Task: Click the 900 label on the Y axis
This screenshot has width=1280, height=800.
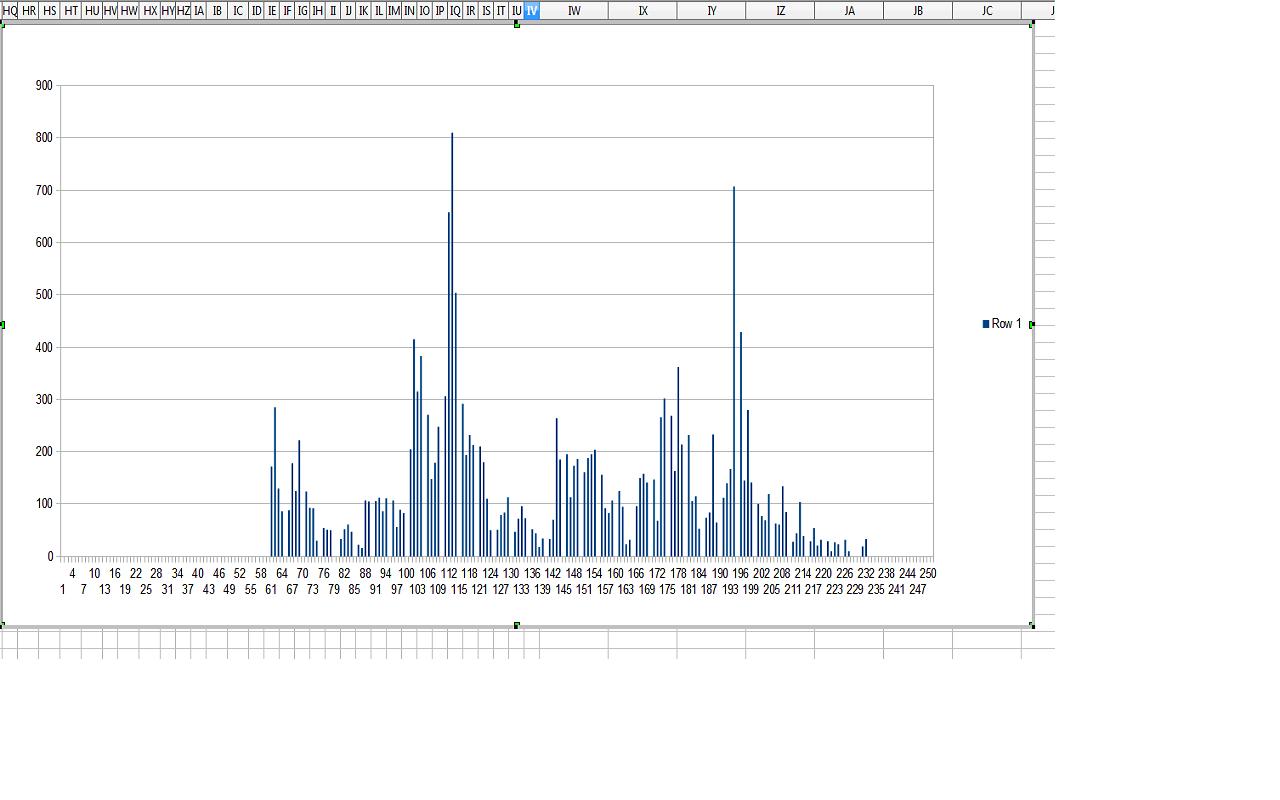Action: (44, 86)
